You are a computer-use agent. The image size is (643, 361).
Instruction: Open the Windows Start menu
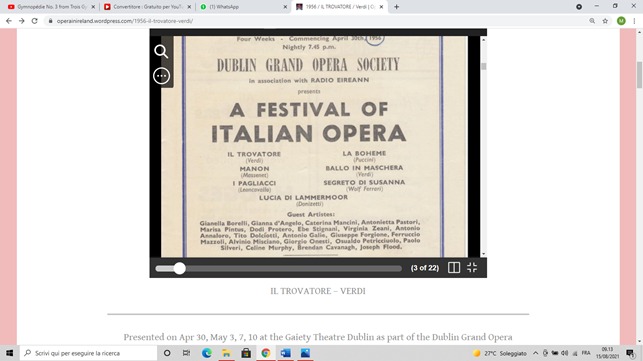(9, 353)
